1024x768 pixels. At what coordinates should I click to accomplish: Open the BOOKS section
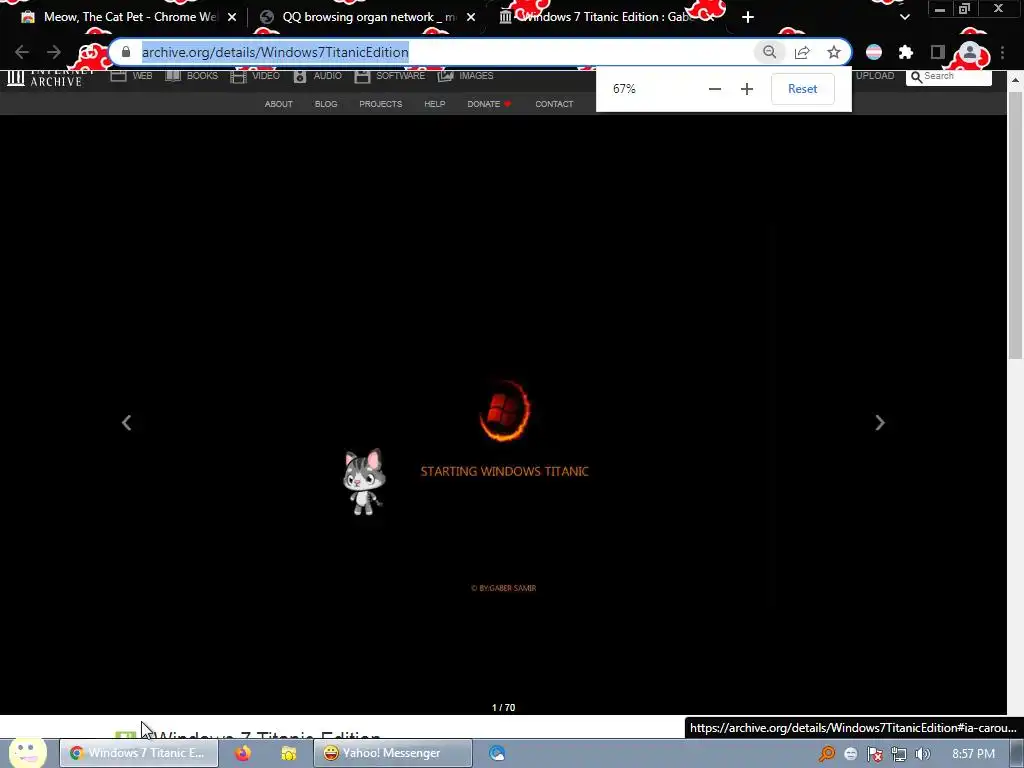(191, 76)
